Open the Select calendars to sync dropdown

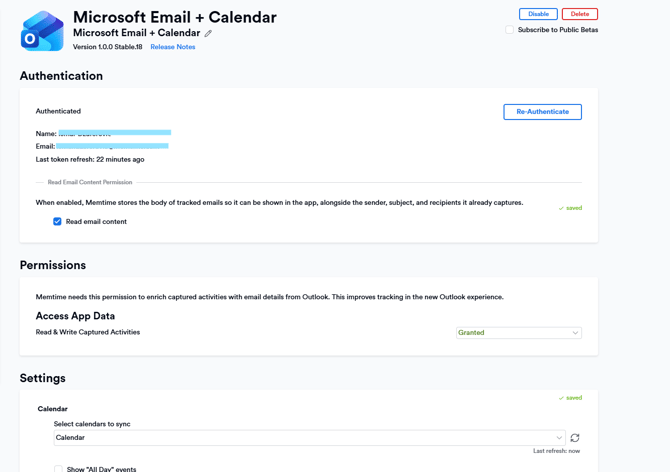(309, 438)
